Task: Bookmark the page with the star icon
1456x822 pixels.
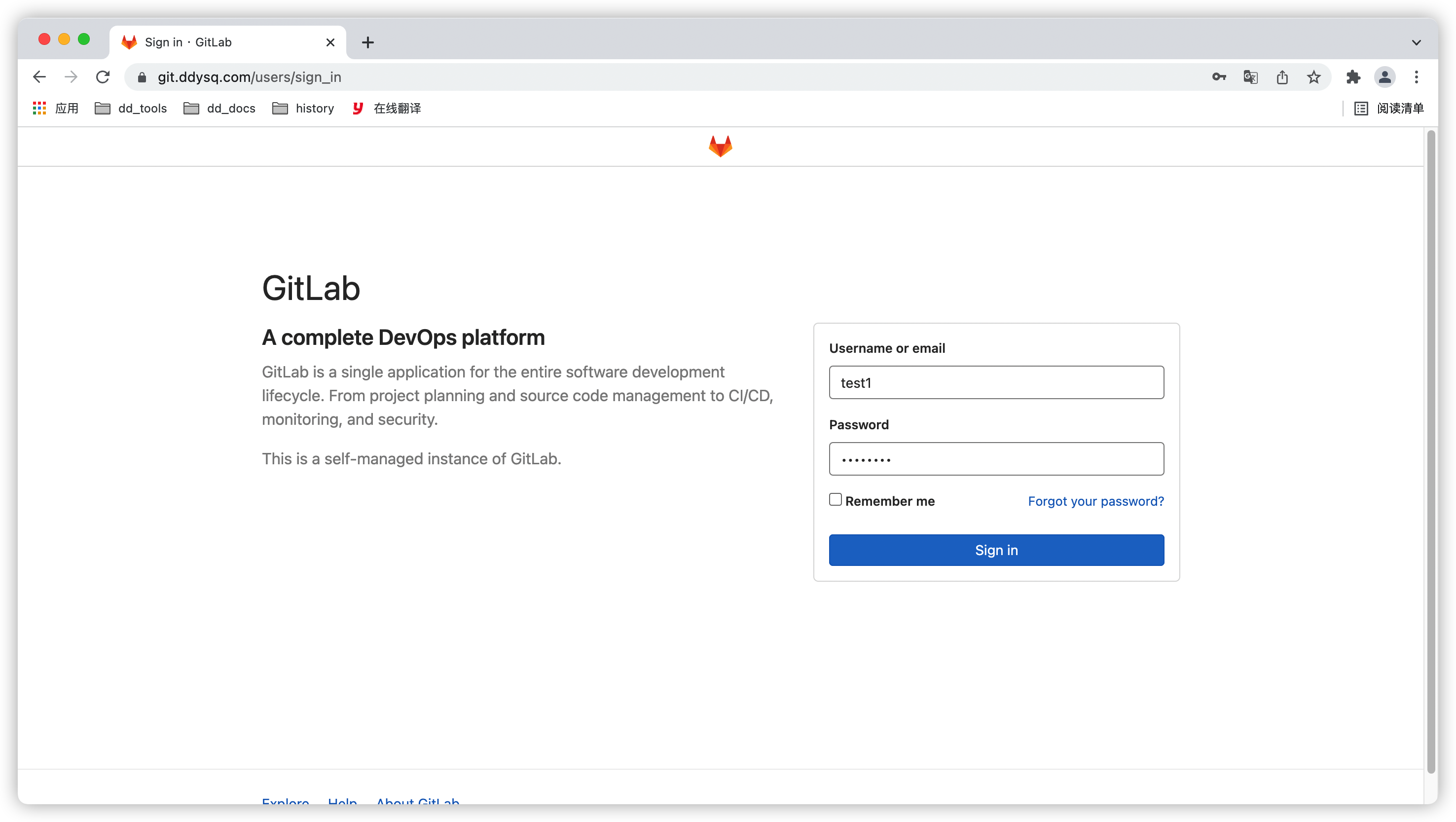Action: pos(1313,77)
